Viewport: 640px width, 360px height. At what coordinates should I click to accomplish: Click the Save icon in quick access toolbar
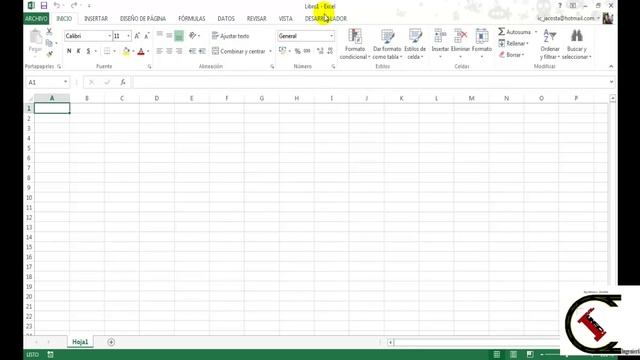pyautogui.click(x=44, y=6)
